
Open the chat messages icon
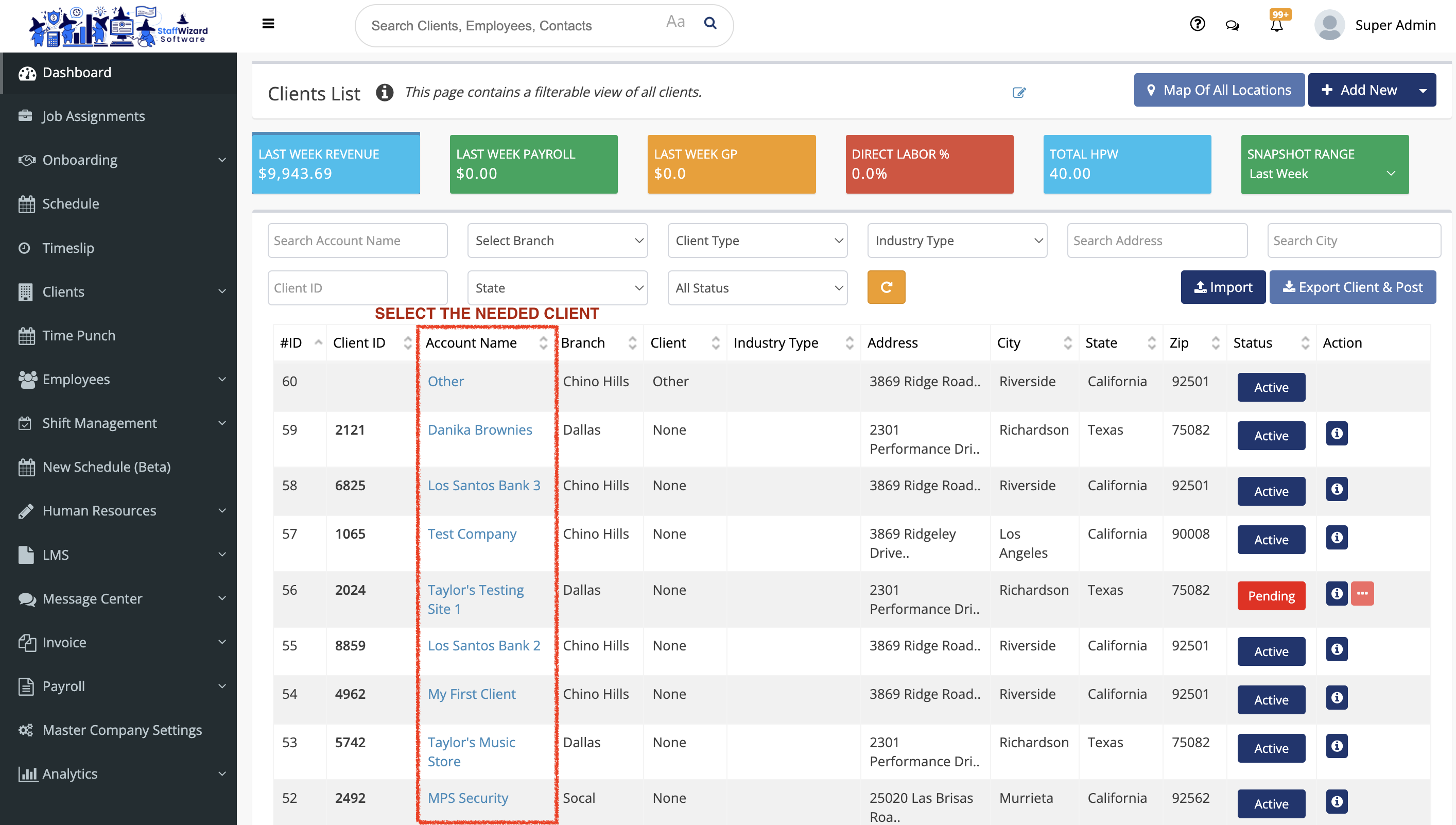point(1233,25)
